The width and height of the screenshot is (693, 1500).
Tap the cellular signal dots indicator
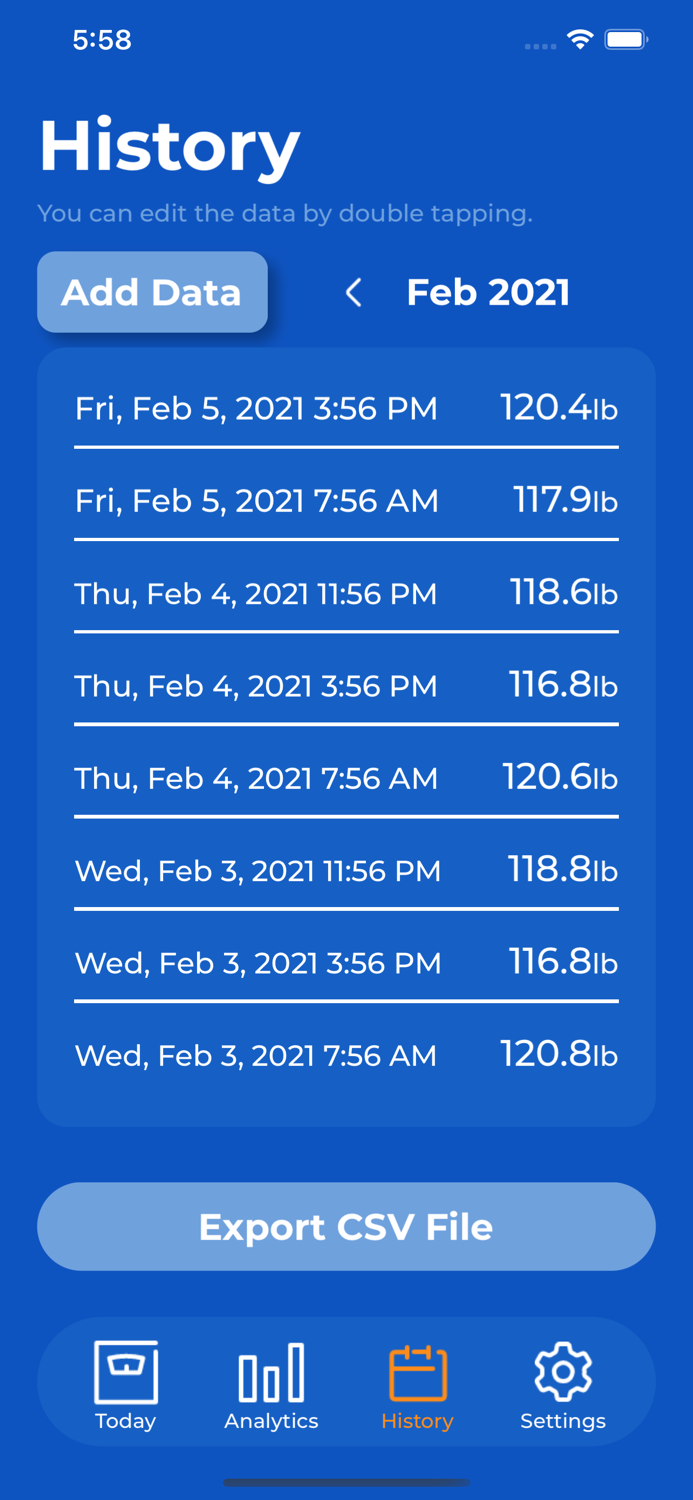(x=538, y=45)
